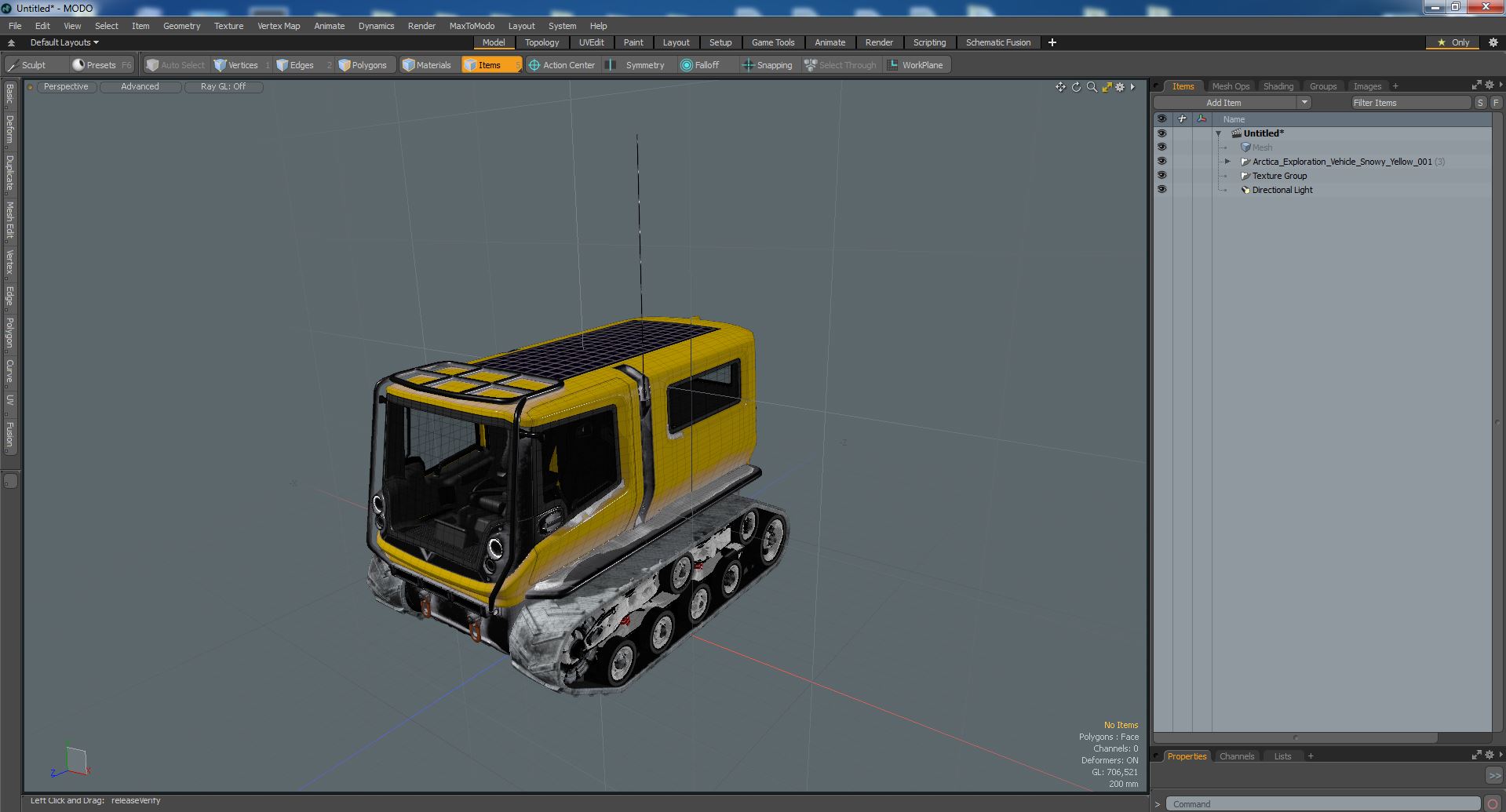Click the S filter button
1506x812 pixels.
pyautogui.click(x=1480, y=103)
